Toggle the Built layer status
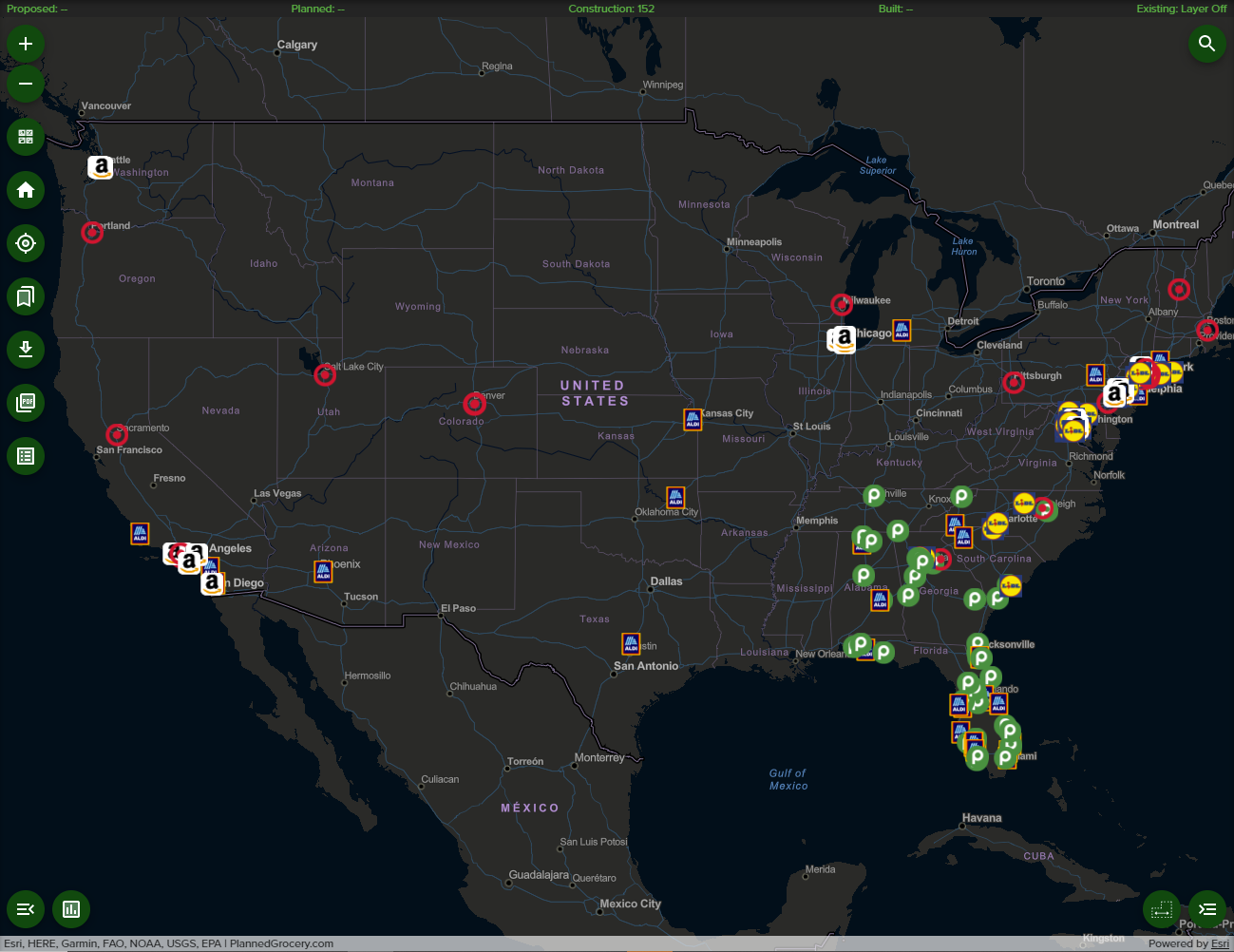 [x=896, y=9]
